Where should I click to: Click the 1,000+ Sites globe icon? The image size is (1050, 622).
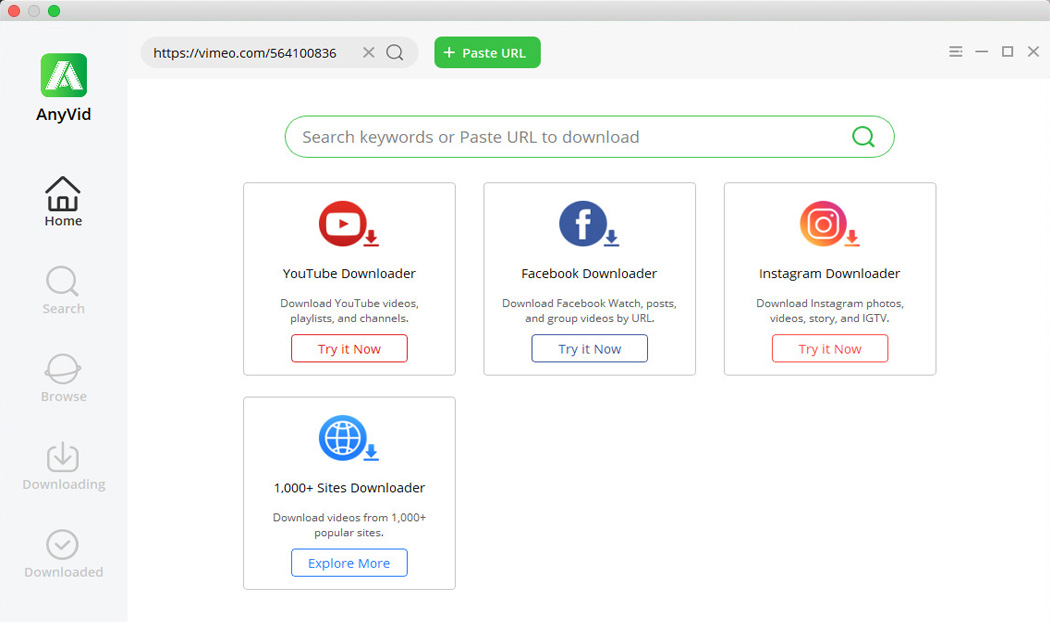pos(349,438)
